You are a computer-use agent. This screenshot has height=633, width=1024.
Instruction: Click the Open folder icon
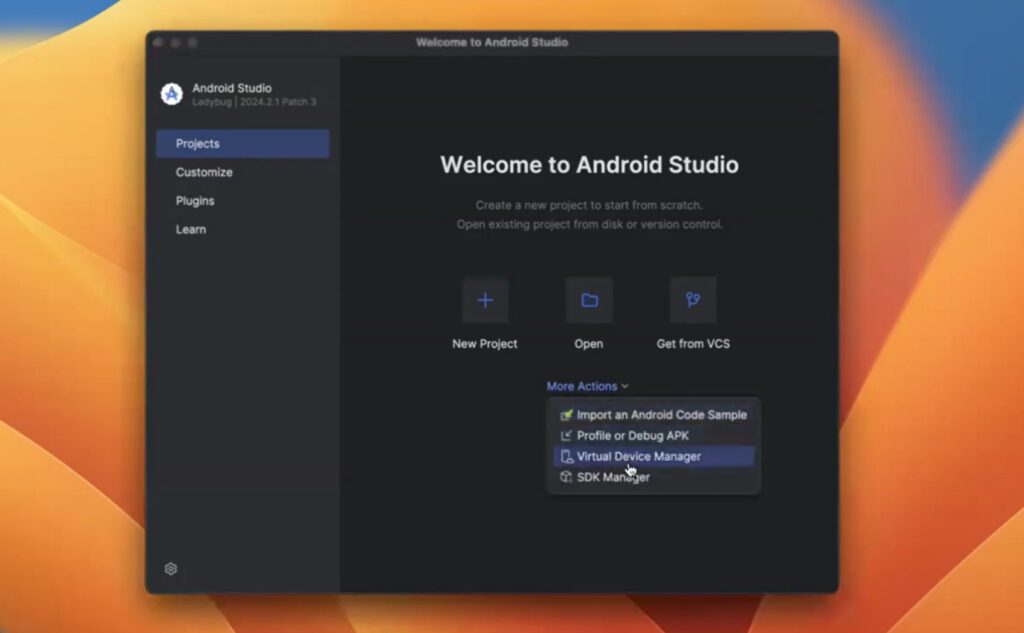tap(589, 300)
